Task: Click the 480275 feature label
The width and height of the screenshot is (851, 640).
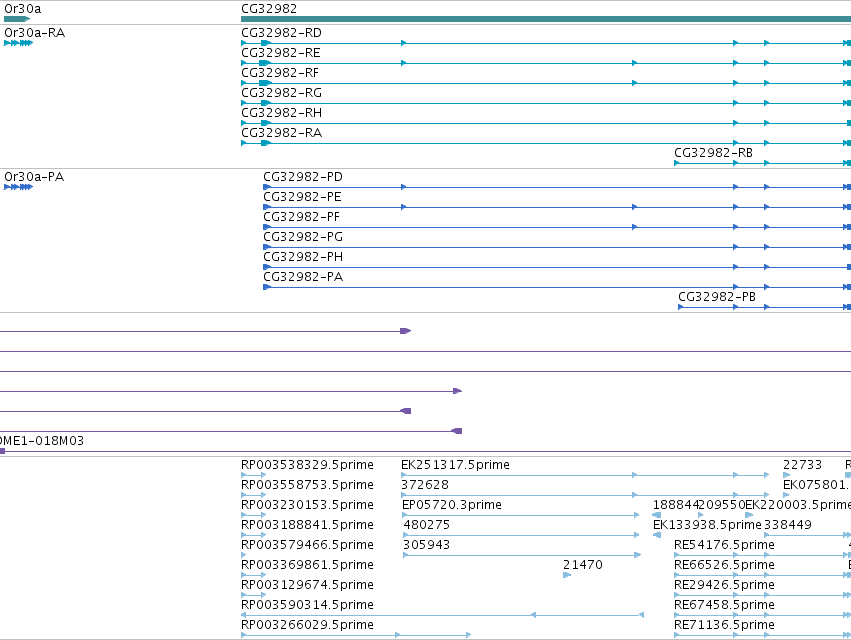Action: pyautogui.click(x=427, y=525)
